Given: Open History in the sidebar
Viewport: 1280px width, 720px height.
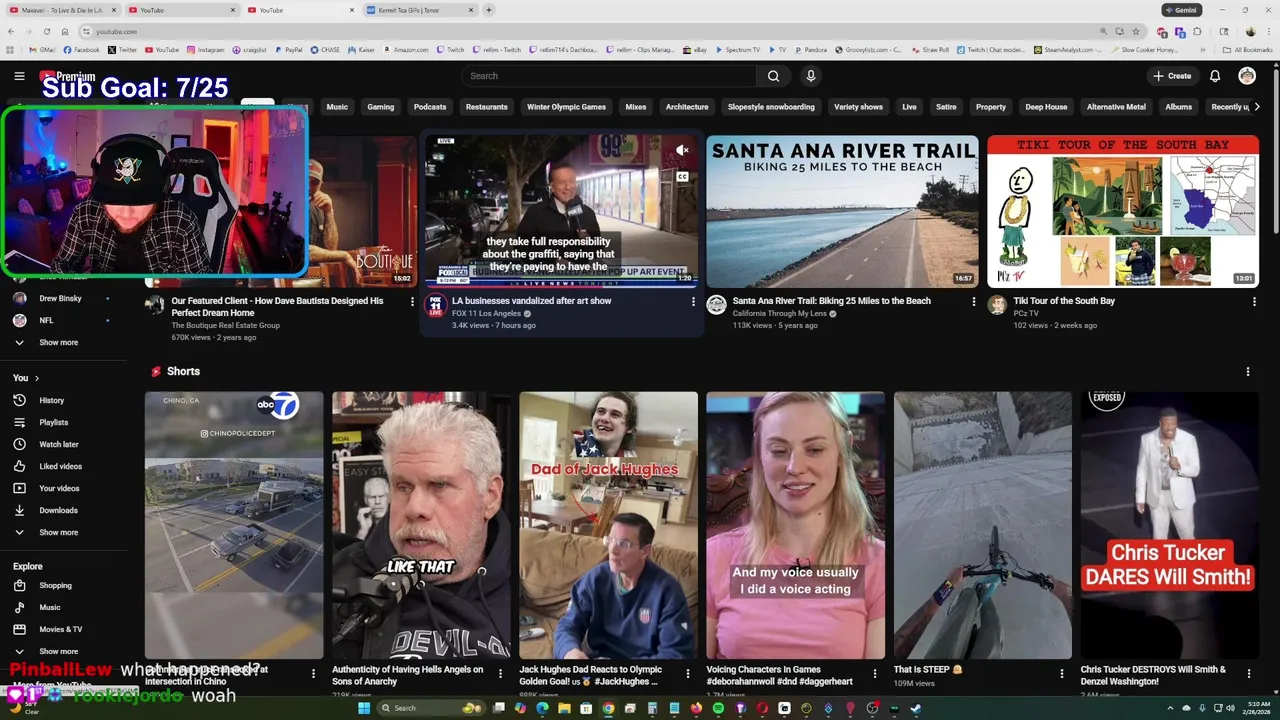Looking at the screenshot, I should [x=52, y=400].
